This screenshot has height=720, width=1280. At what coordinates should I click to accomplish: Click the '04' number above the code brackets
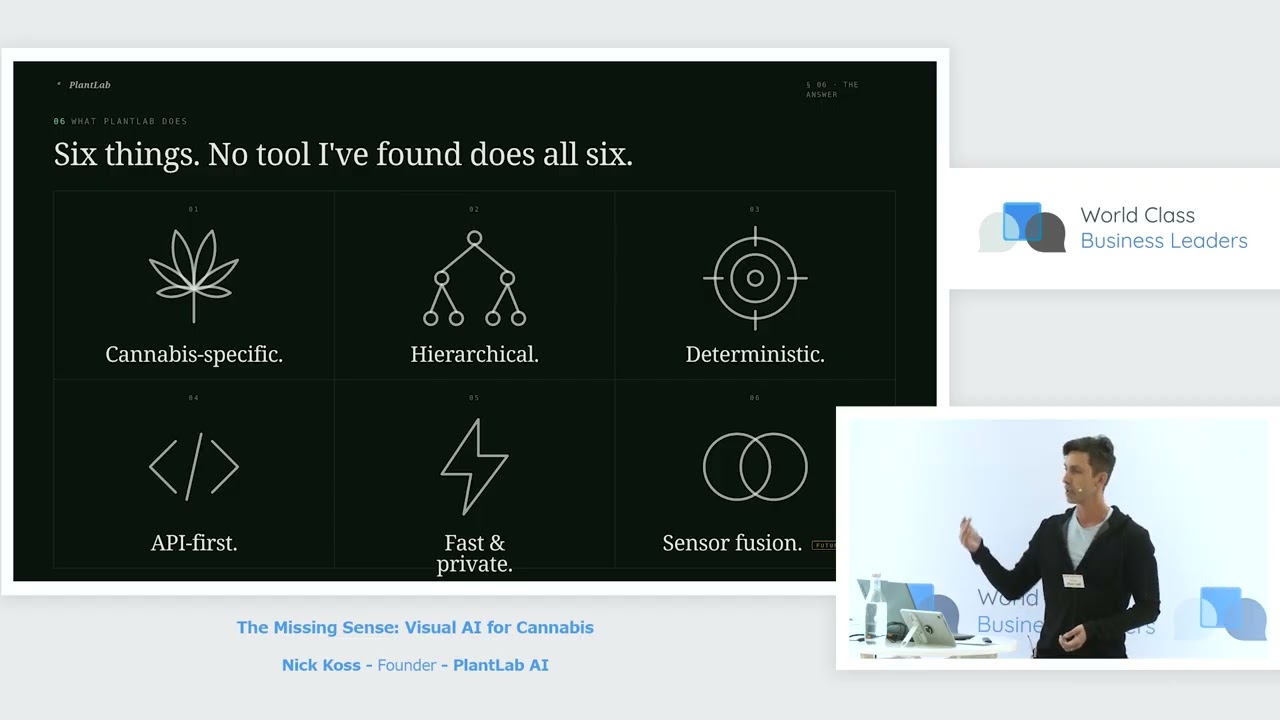click(194, 398)
